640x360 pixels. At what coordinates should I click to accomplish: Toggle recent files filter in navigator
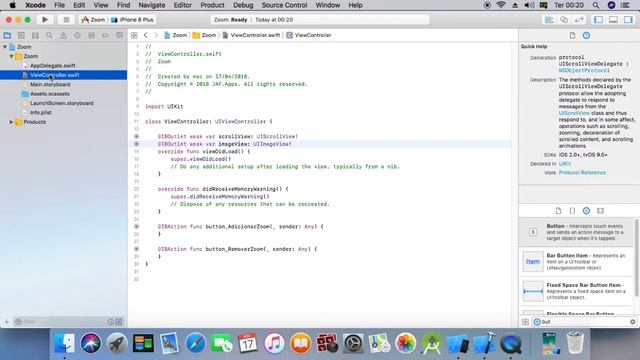[x=111, y=322]
